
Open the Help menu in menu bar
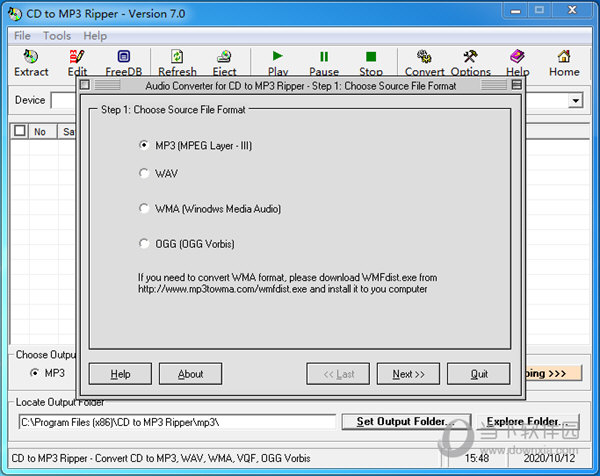[x=95, y=36]
